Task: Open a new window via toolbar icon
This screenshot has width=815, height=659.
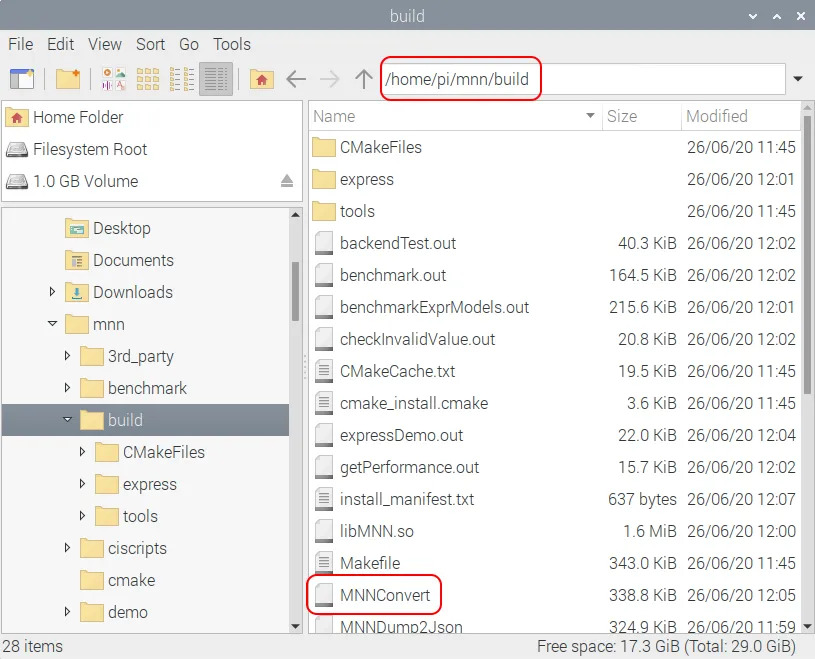Action: pos(22,79)
